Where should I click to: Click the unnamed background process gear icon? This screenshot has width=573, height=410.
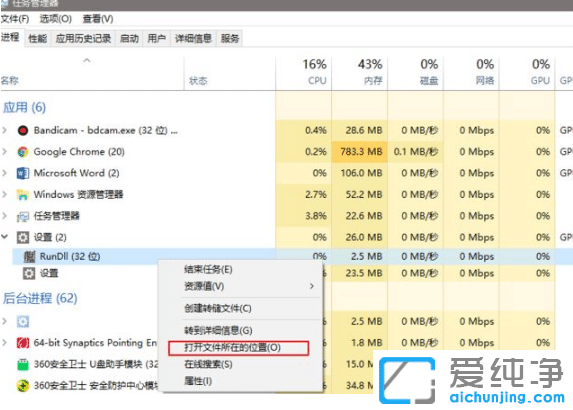coord(23,322)
